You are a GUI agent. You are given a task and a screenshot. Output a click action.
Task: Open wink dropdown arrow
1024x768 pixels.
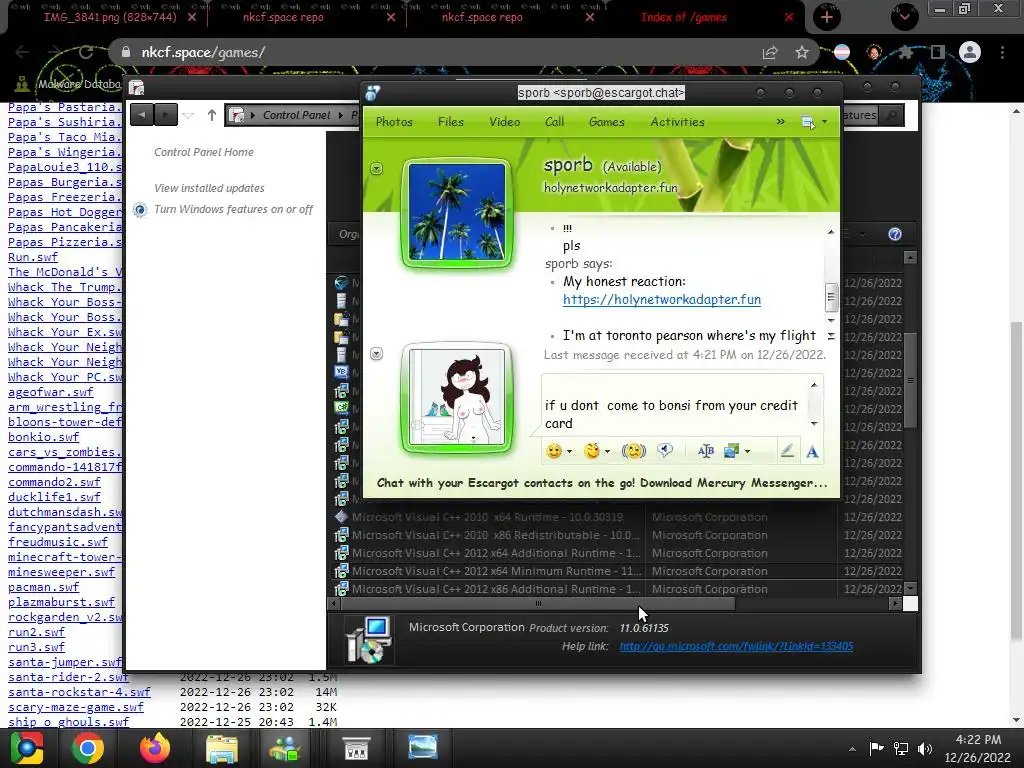click(607, 451)
